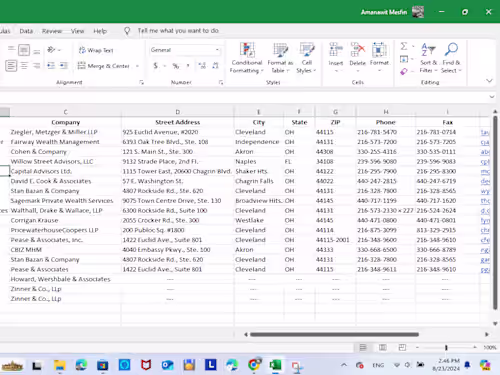500x375 pixels.
Task: Expand the formula bar chevron
Action: (492, 97)
